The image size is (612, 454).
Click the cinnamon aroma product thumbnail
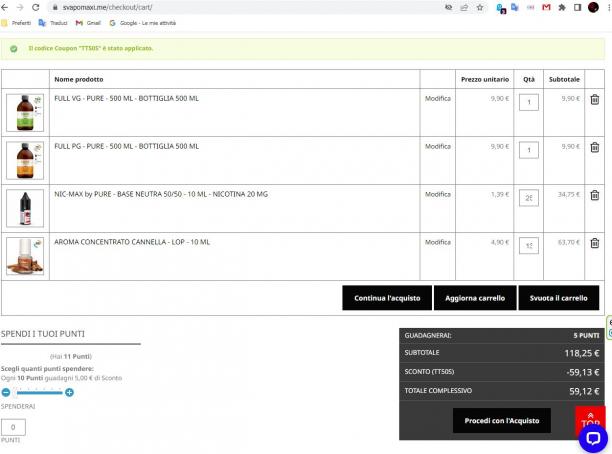point(25,256)
